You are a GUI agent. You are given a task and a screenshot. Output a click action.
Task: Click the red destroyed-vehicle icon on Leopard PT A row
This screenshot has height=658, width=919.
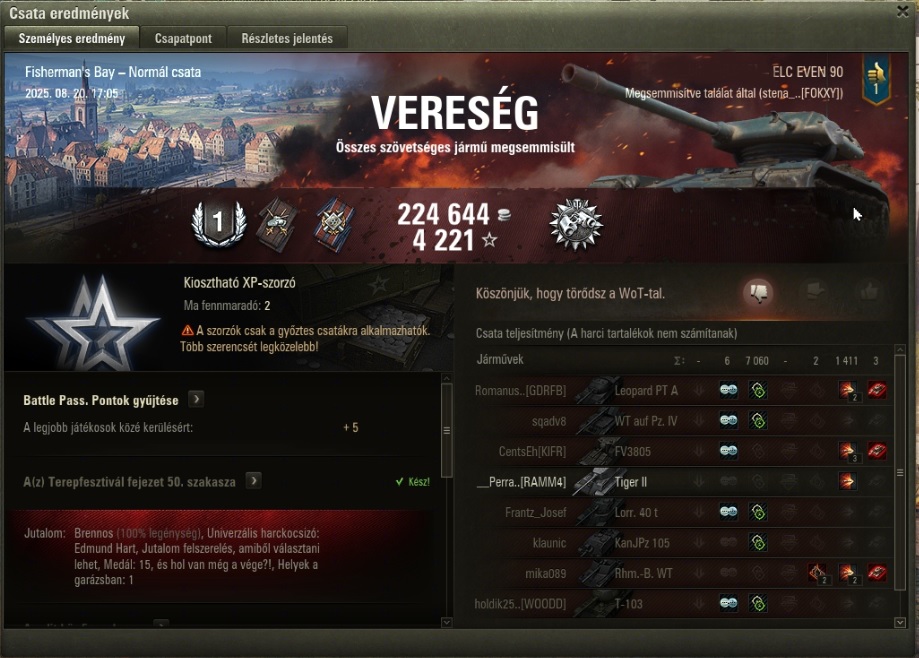point(876,390)
